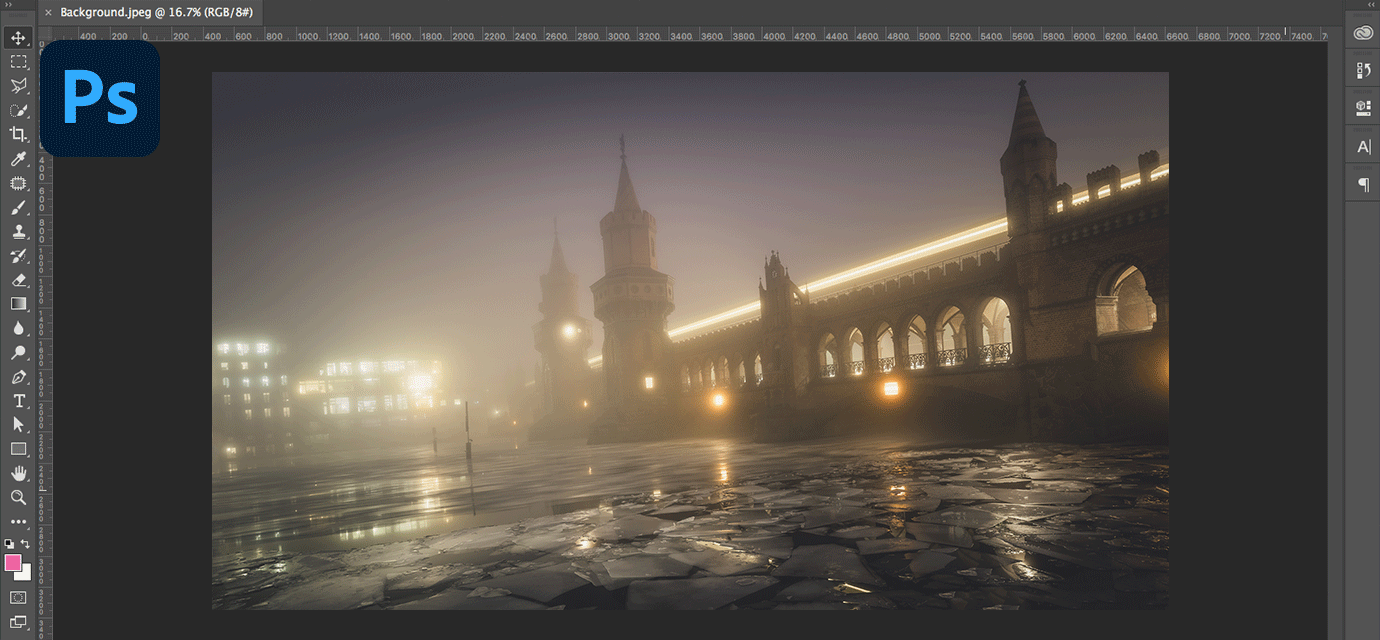1380x640 pixels.
Task: Open the Character panel
Action: (x=1363, y=147)
